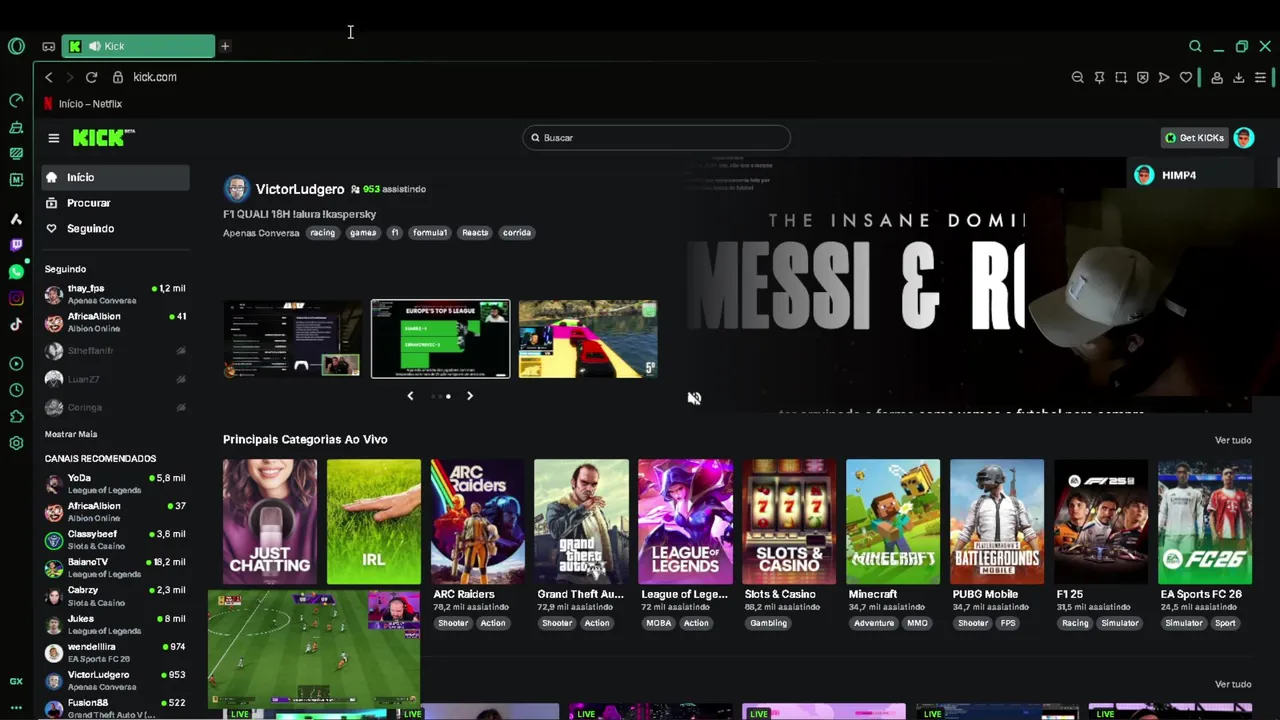Viewport: 1280px width, 720px height.
Task: Click Ver tudo beside Principais Categorias
Action: (x=1233, y=440)
